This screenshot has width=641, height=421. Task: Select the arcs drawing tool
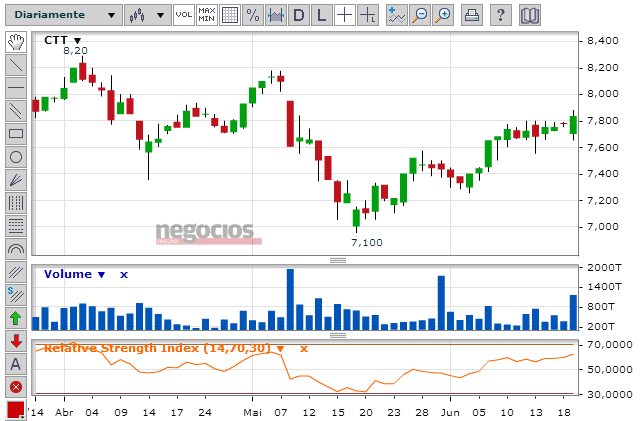click(x=16, y=249)
